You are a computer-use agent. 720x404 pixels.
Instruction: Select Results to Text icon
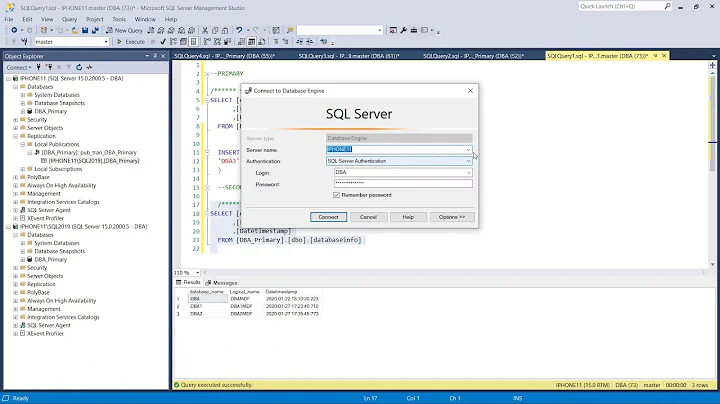(x=241, y=42)
